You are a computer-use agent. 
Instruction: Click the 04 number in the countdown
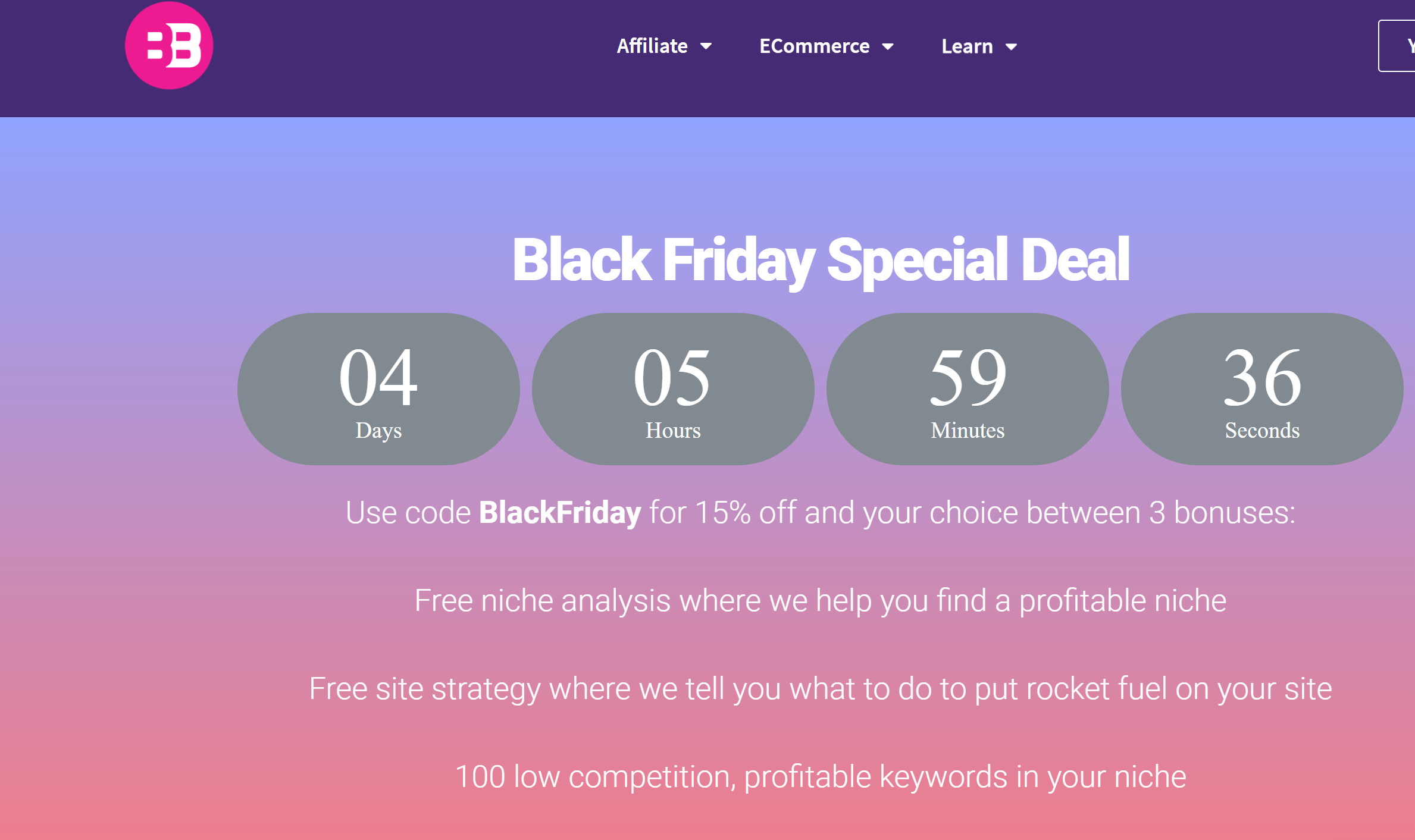378,377
